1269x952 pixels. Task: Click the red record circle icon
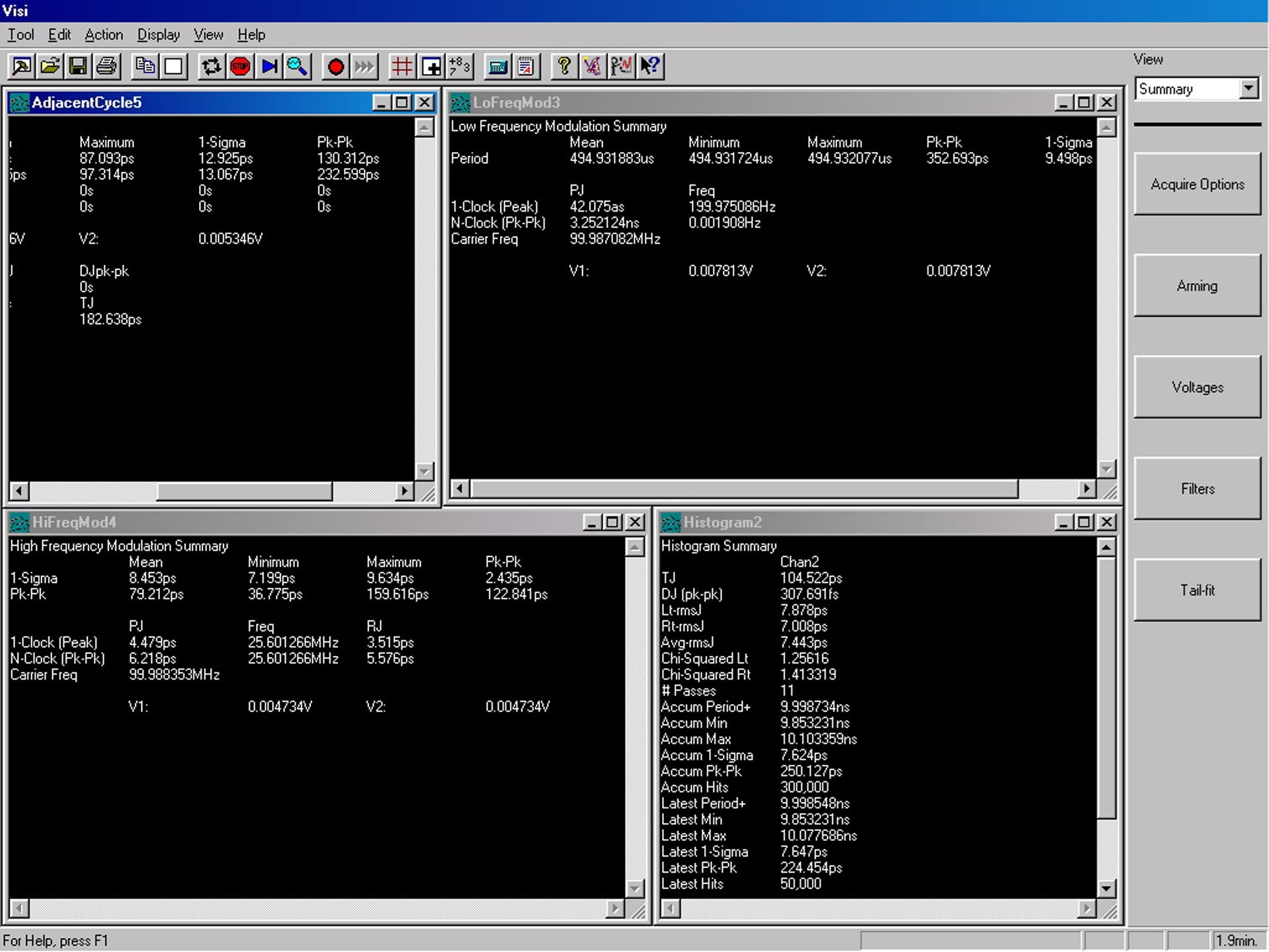(x=336, y=66)
